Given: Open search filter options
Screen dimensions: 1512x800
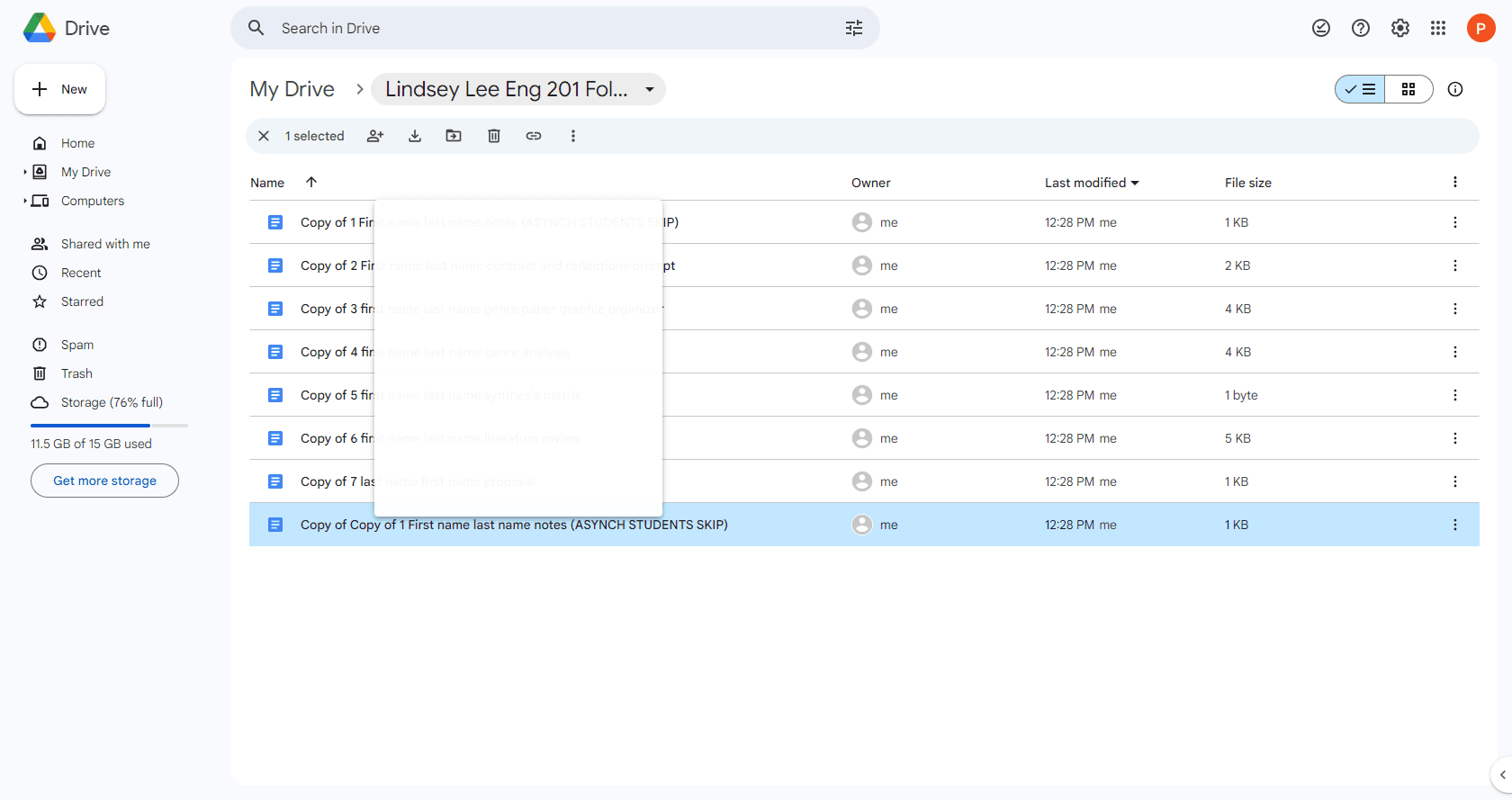Looking at the screenshot, I should (854, 28).
